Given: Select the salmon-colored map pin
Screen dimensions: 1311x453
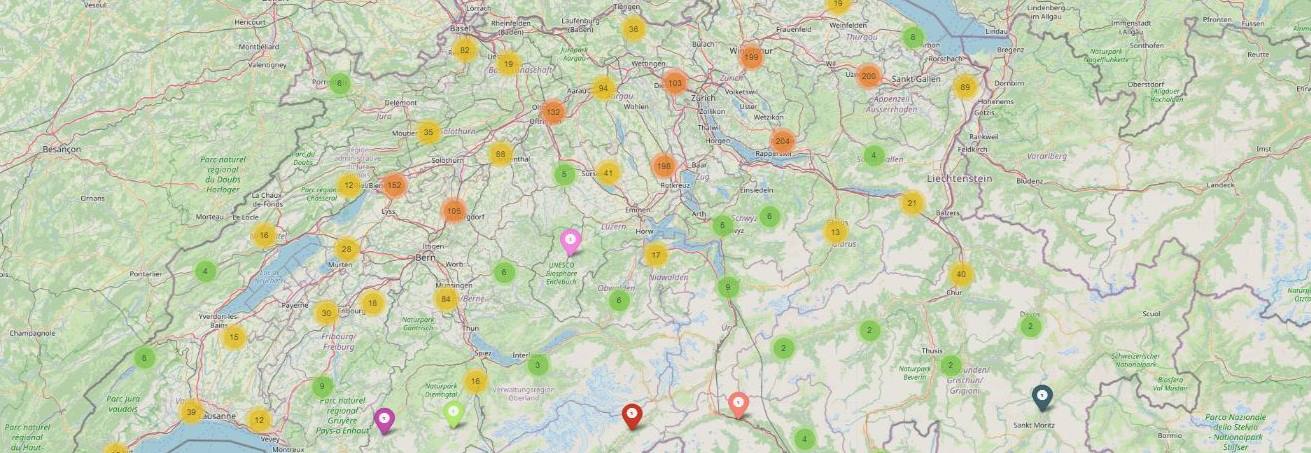Looking at the screenshot, I should [x=738, y=405].
